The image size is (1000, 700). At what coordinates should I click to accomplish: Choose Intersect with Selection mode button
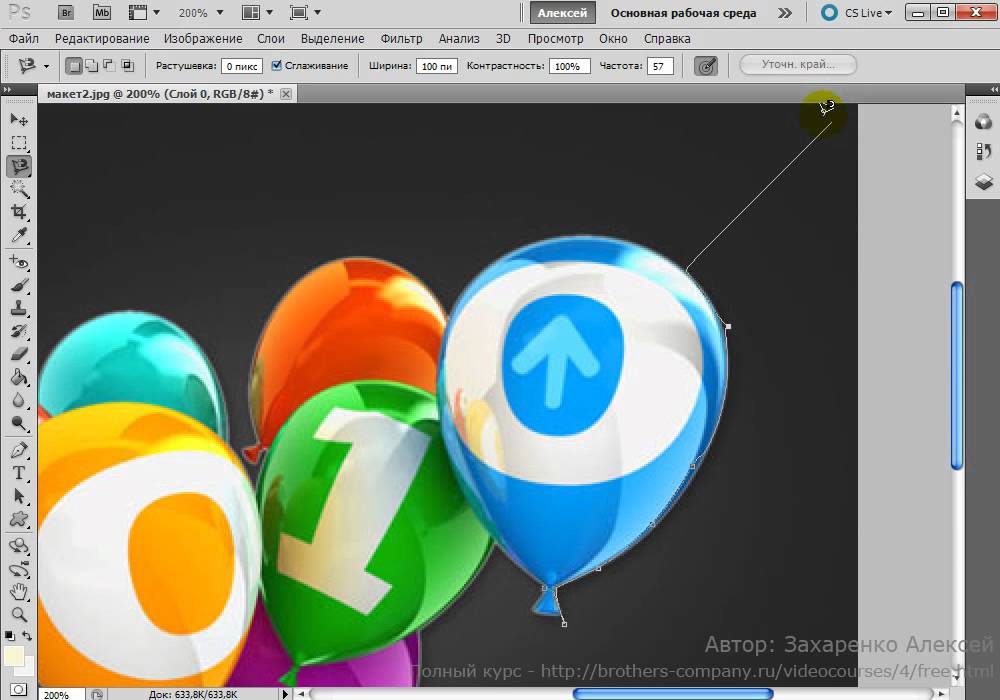click(x=127, y=65)
